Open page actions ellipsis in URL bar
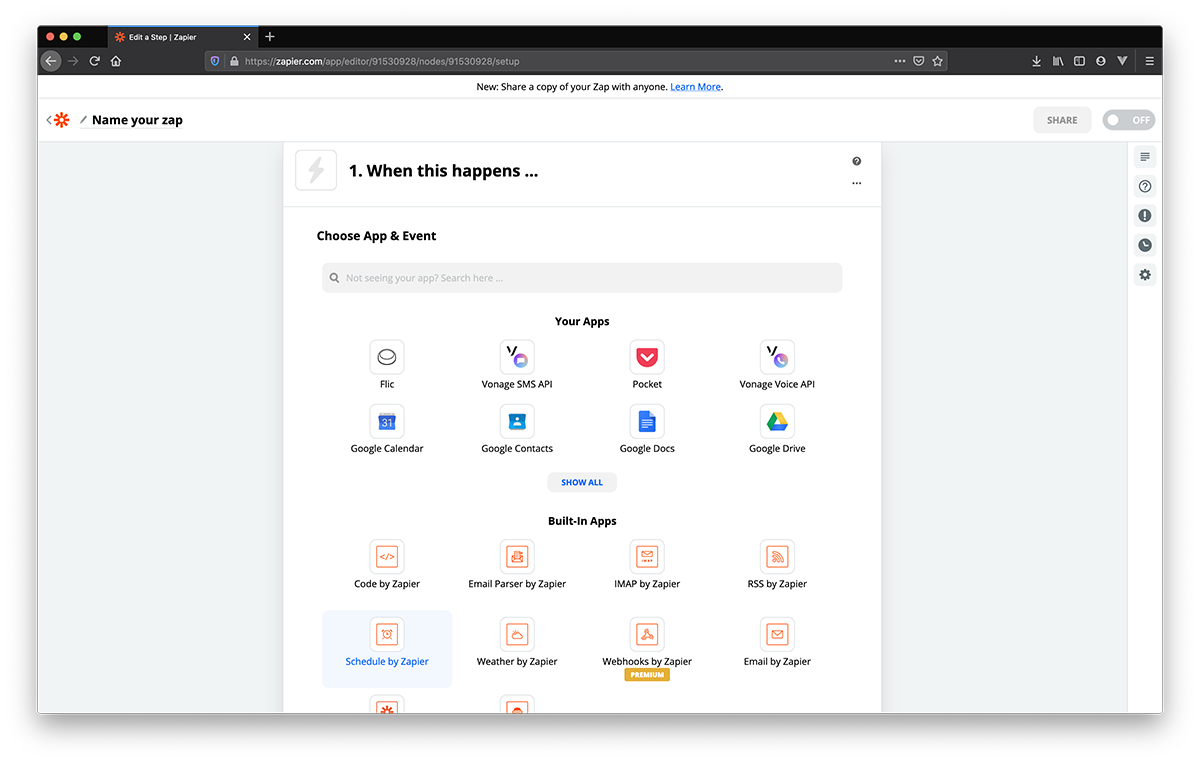Viewport: 1200px width, 763px height. pos(900,61)
